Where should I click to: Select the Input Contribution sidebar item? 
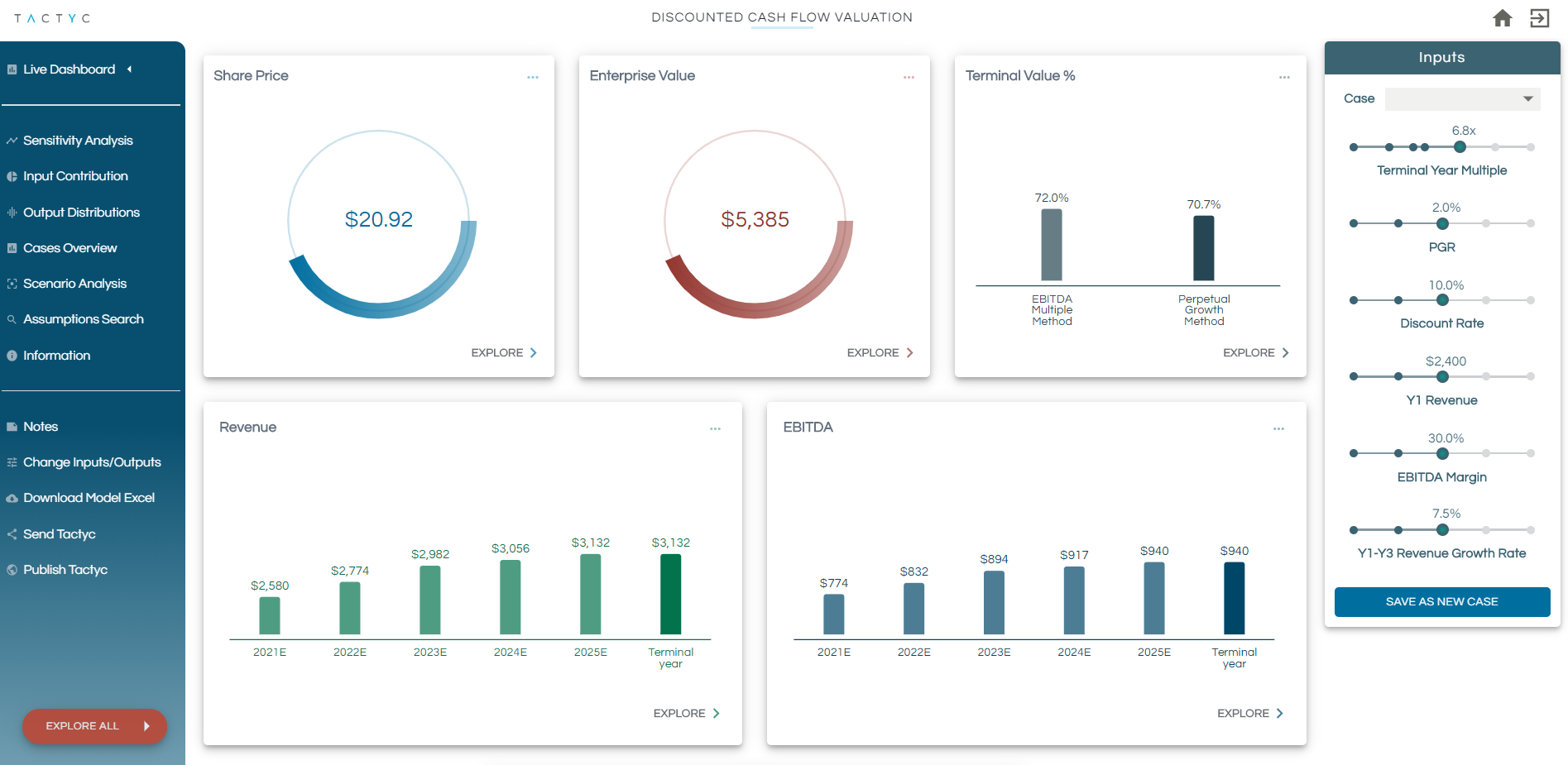coord(75,176)
